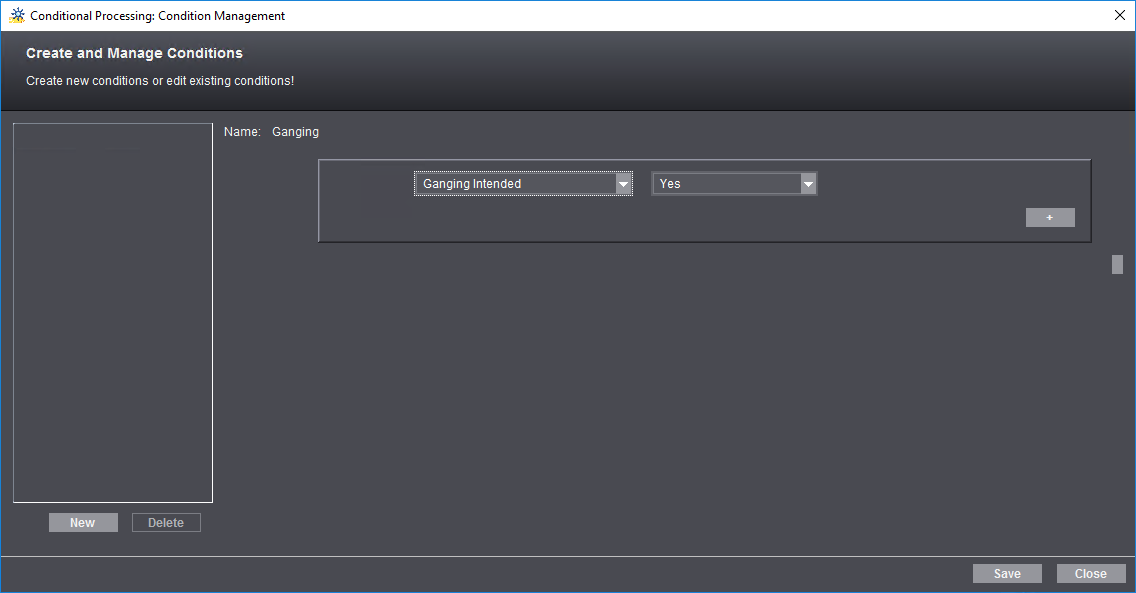Click the condition name 'Ganging'
Image resolution: width=1136 pixels, height=593 pixels.
pyautogui.click(x=295, y=132)
